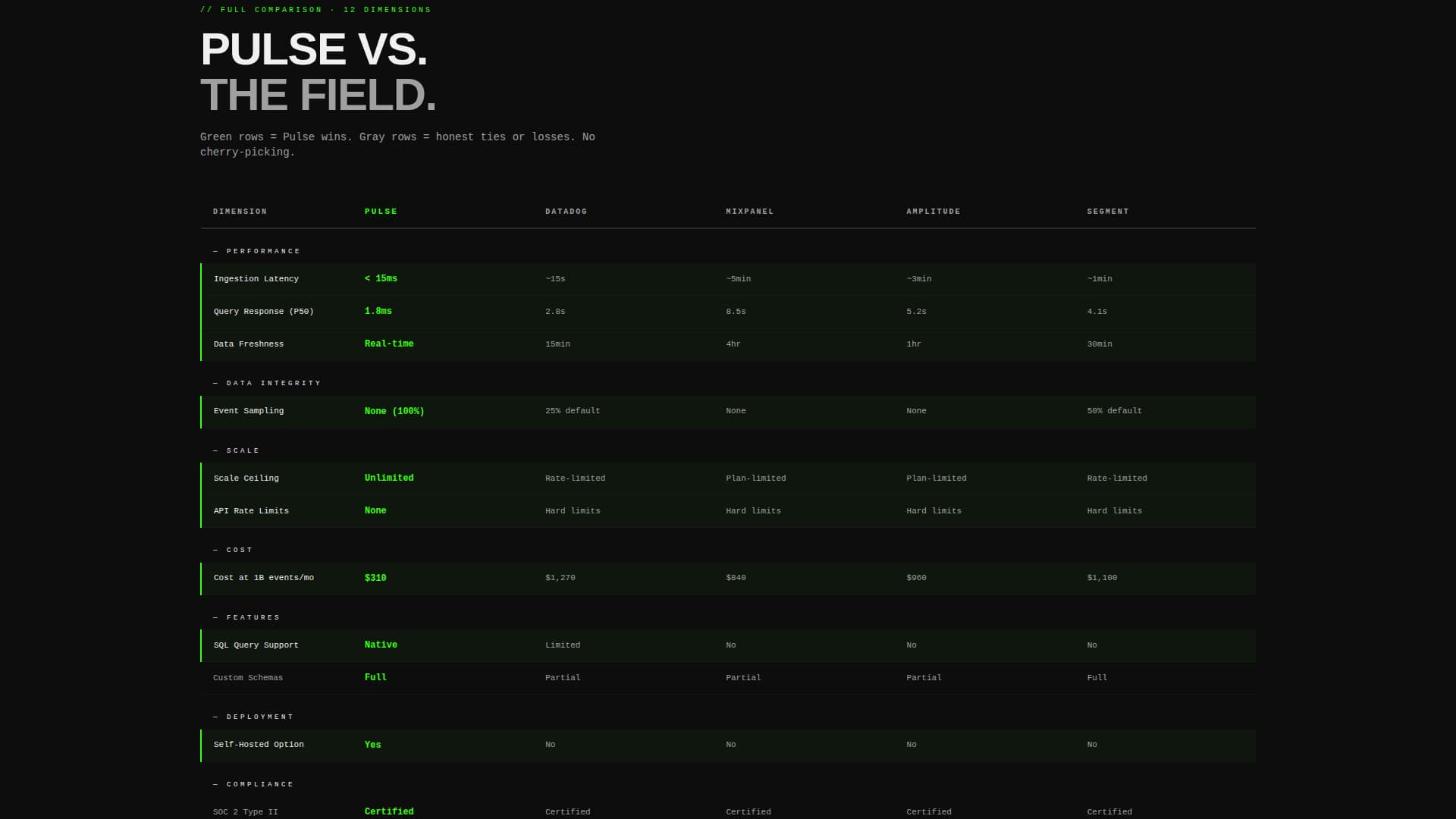1456x819 pixels.
Task: Select the API Rate Limits row label
Action: (251, 511)
